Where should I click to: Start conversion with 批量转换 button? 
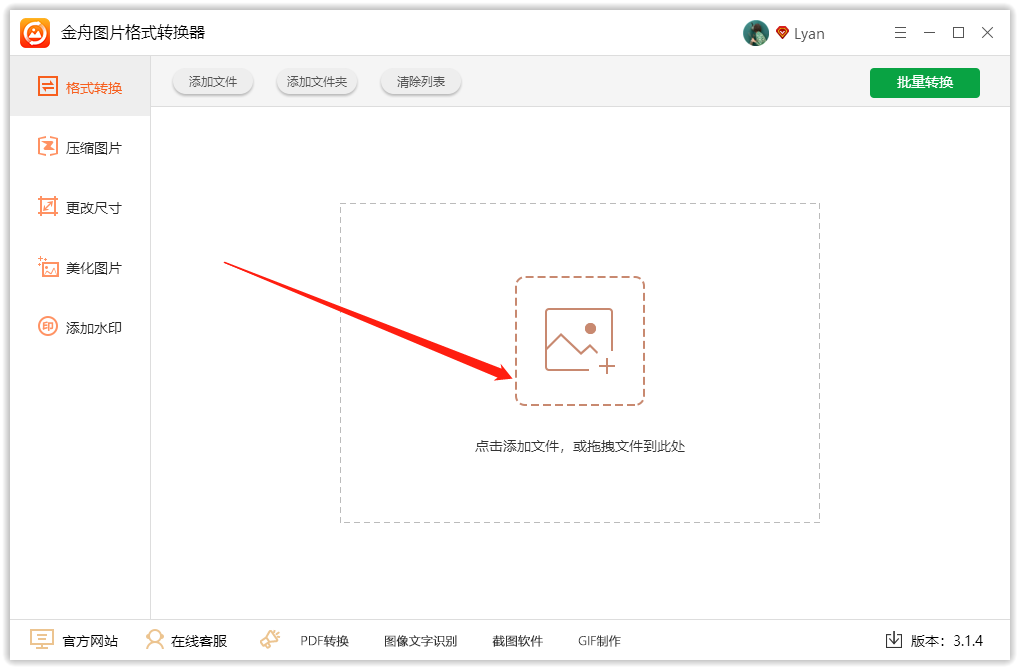(x=924, y=83)
